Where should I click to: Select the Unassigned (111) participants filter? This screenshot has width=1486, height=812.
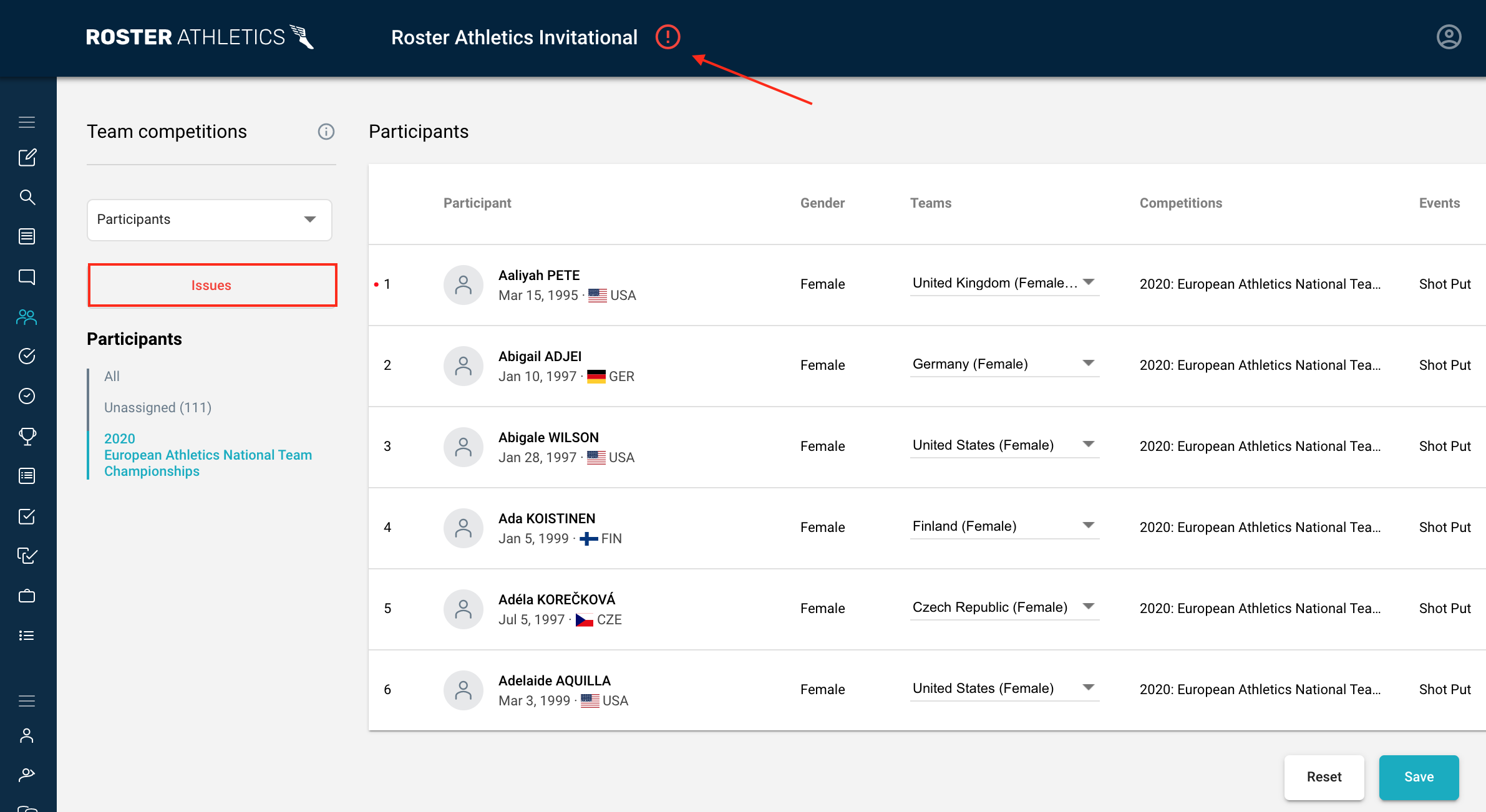pyautogui.click(x=157, y=407)
